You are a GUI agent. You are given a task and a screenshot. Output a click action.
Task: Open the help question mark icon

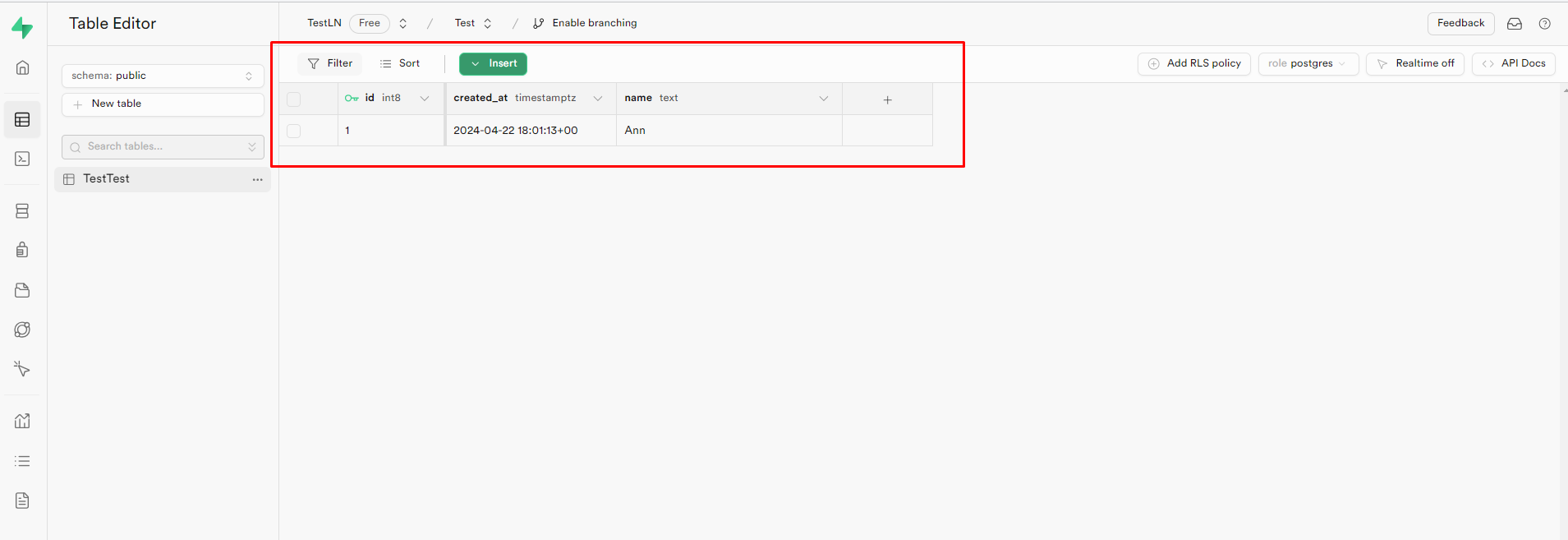pos(1544,24)
